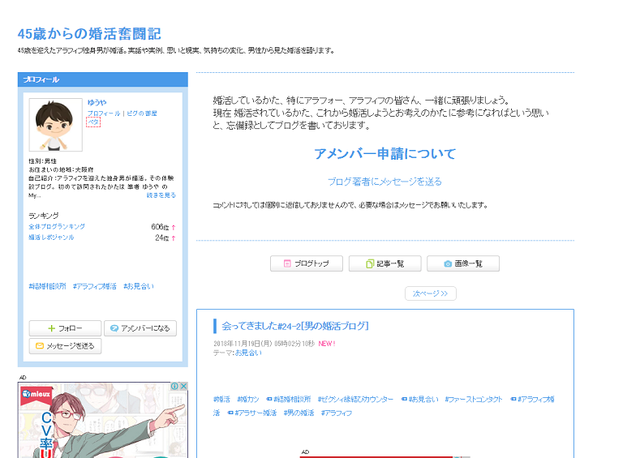Open the ピグの部屋 link

(x=142, y=113)
